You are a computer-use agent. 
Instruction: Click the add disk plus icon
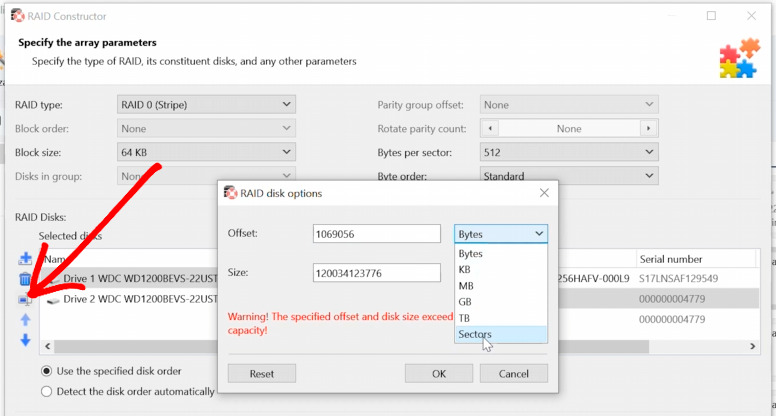(25, 259)
